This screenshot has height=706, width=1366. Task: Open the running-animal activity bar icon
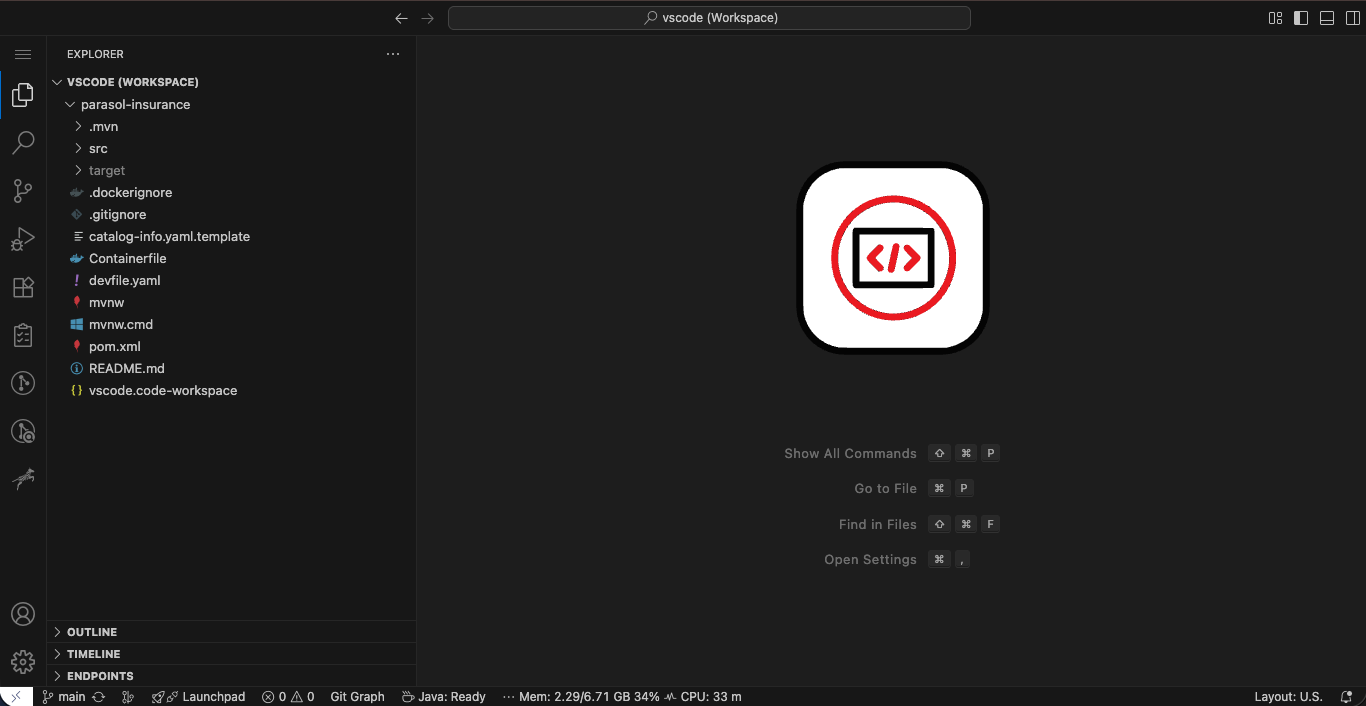coord(23,479)
